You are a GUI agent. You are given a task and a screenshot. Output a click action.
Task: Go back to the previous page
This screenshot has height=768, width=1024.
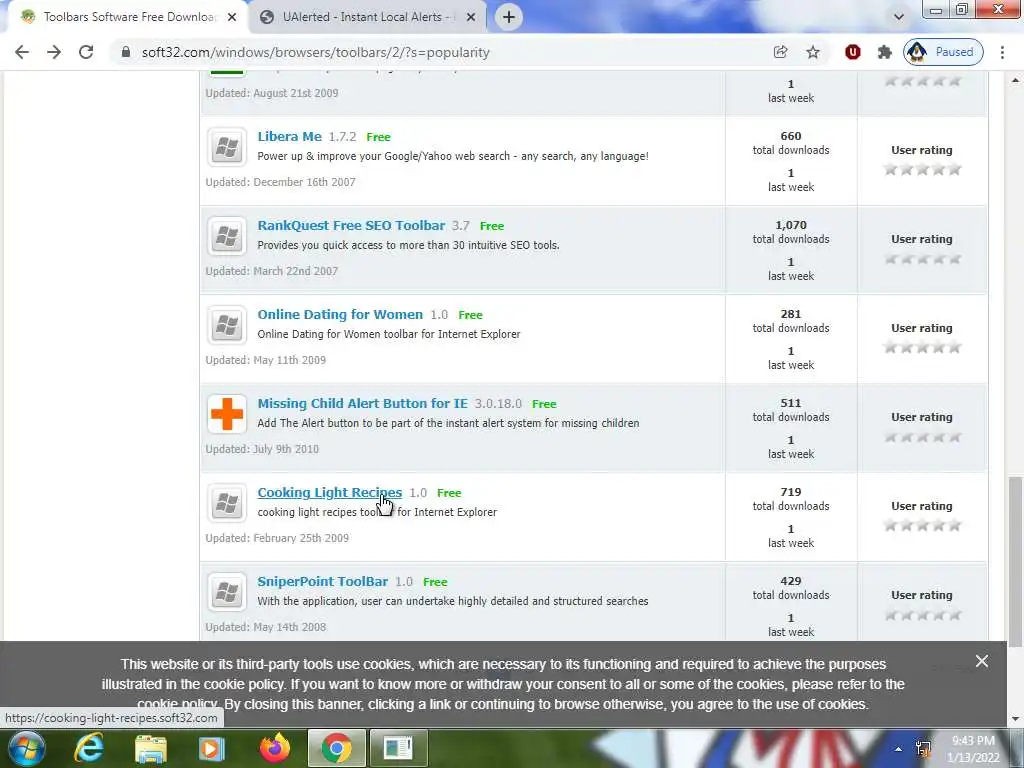22,52
